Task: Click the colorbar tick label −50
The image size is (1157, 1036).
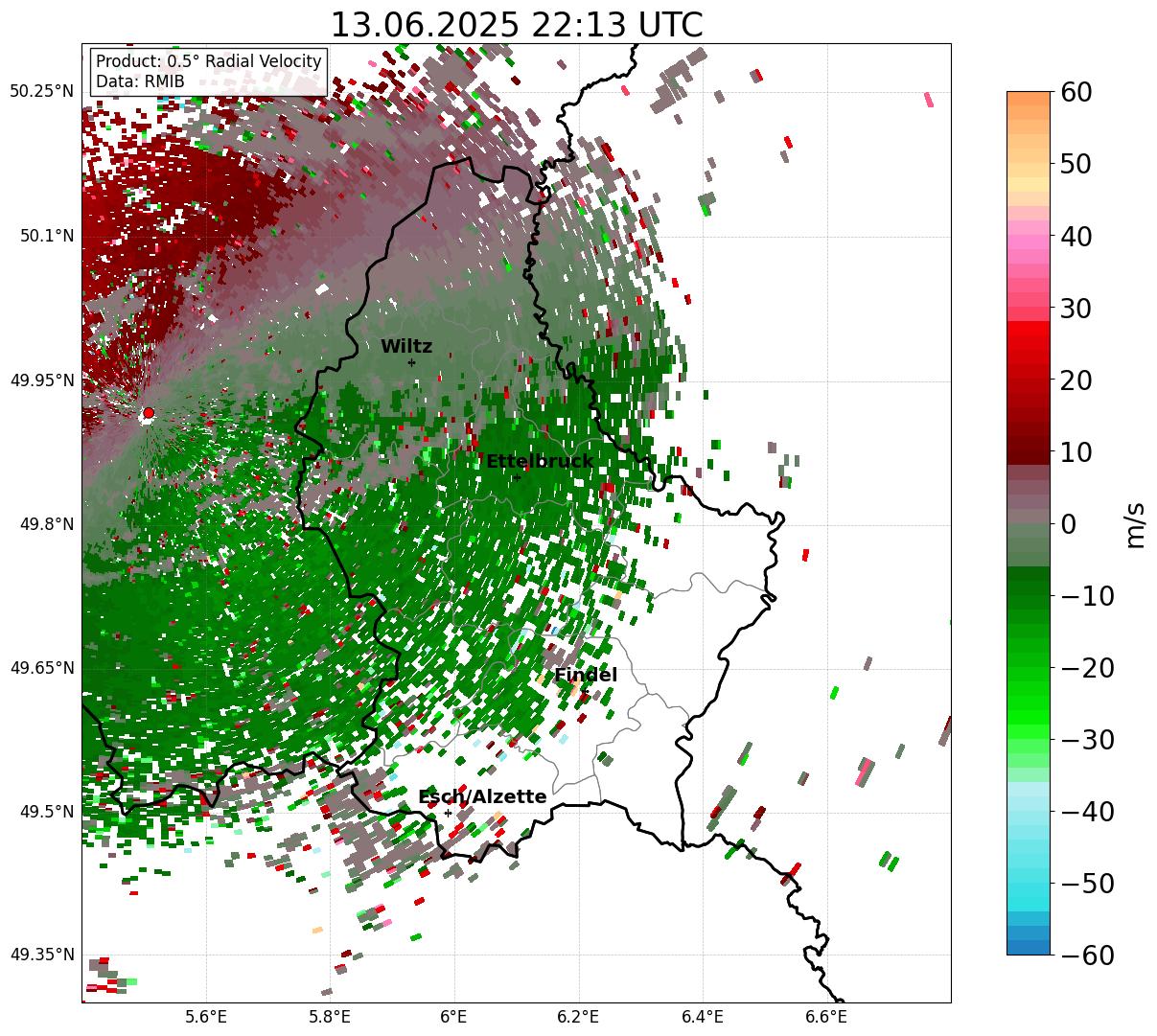Action: point(1087,883)
